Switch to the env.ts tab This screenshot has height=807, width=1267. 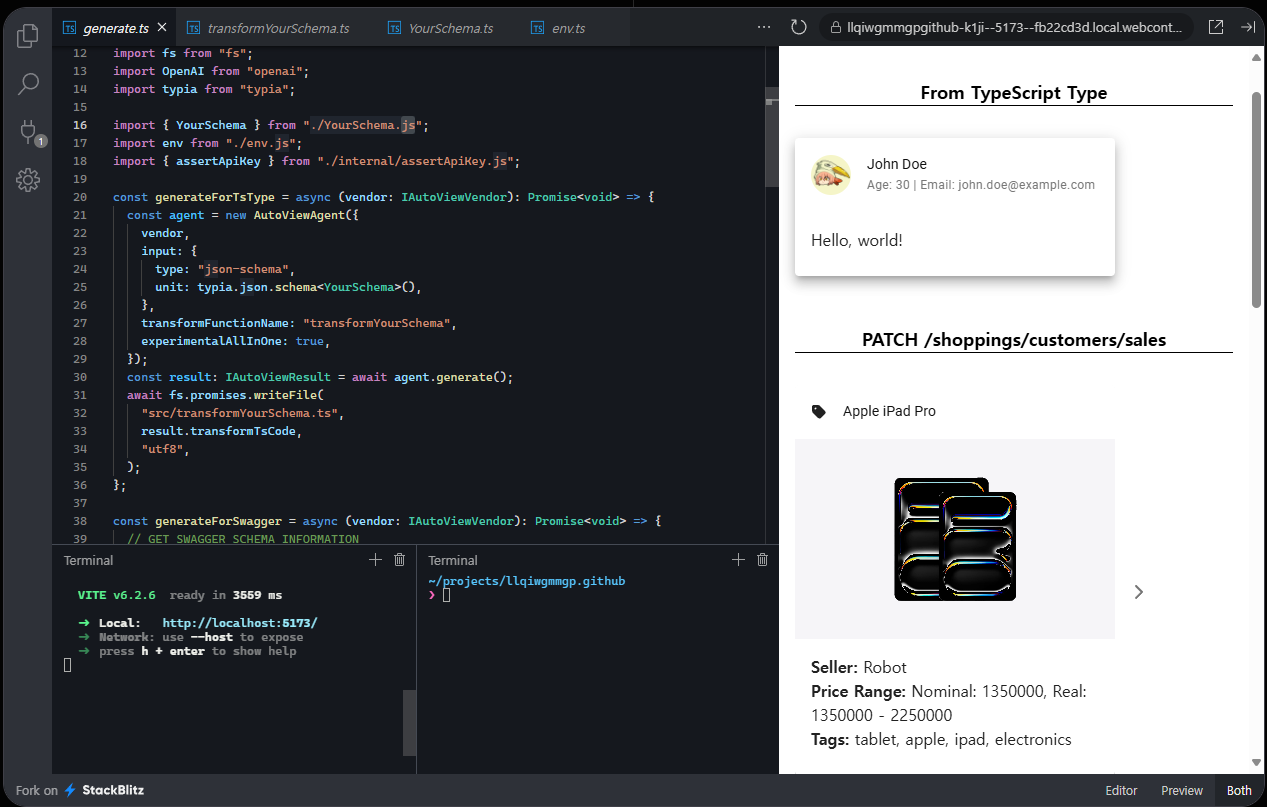(558, 28)
